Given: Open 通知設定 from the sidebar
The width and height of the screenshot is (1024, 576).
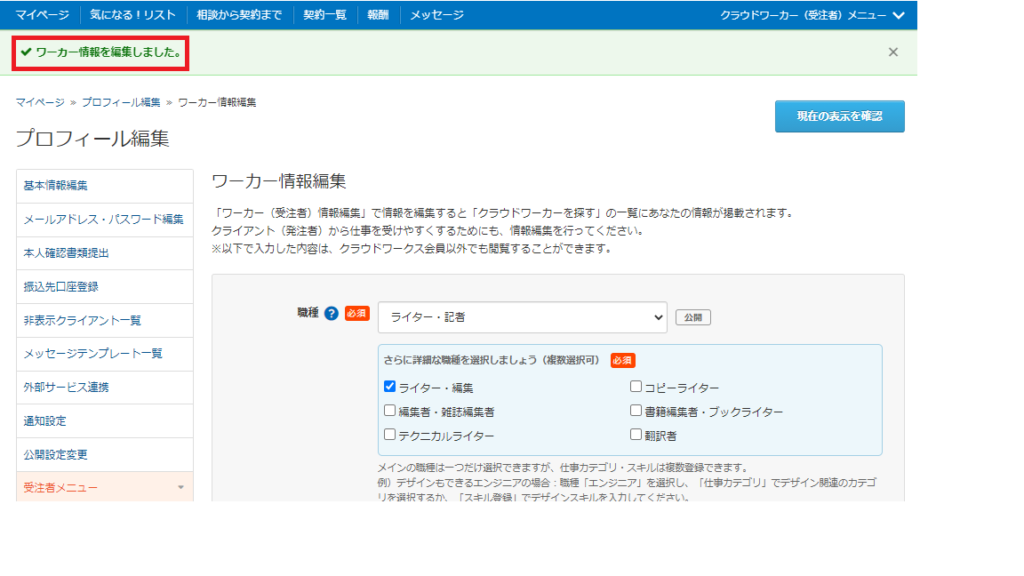Looking at the screenshot, I should [45, 421].
